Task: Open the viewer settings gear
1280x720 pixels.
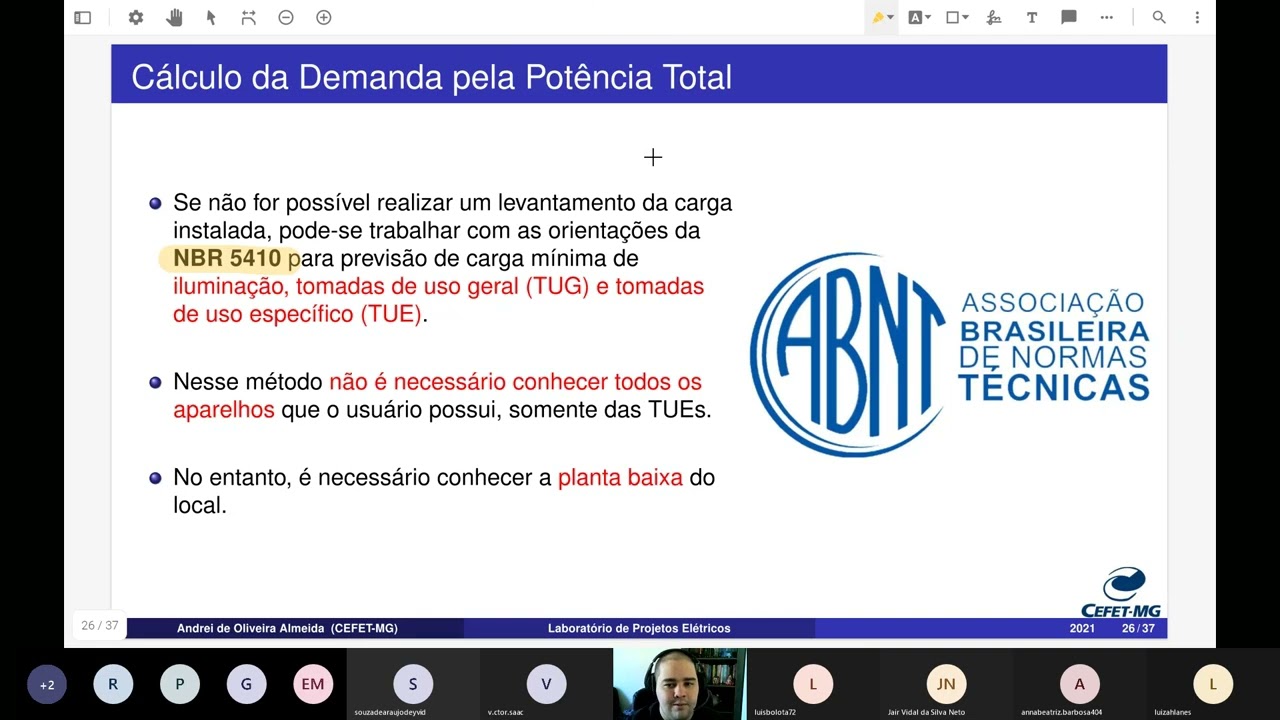Action: point(136,17)
